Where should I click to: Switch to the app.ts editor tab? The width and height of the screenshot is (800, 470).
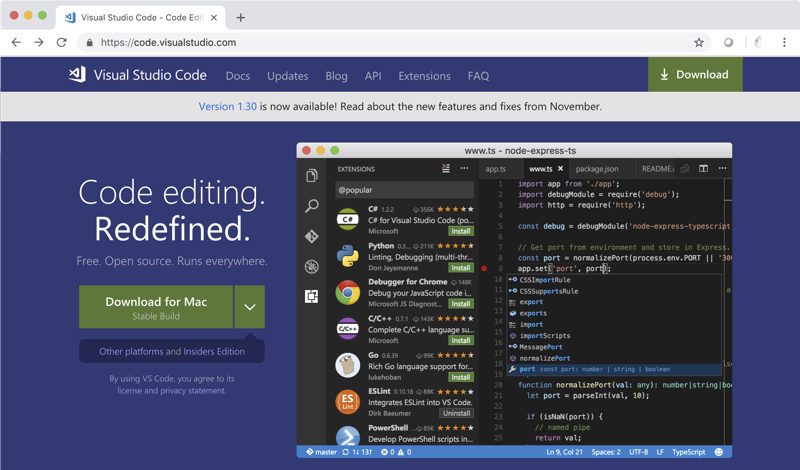(495, 169)
